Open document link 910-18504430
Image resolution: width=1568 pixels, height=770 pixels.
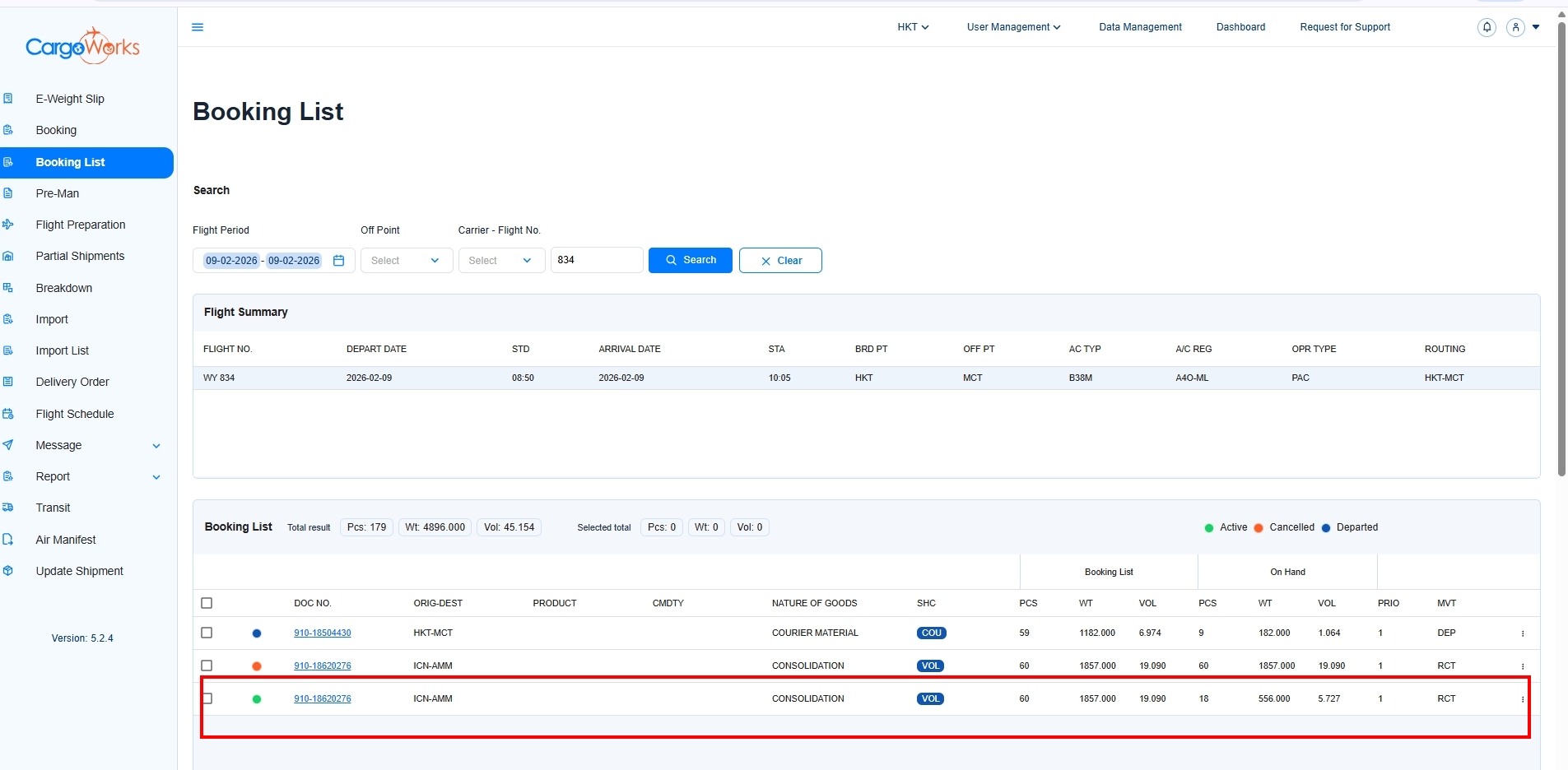[322, 633]
